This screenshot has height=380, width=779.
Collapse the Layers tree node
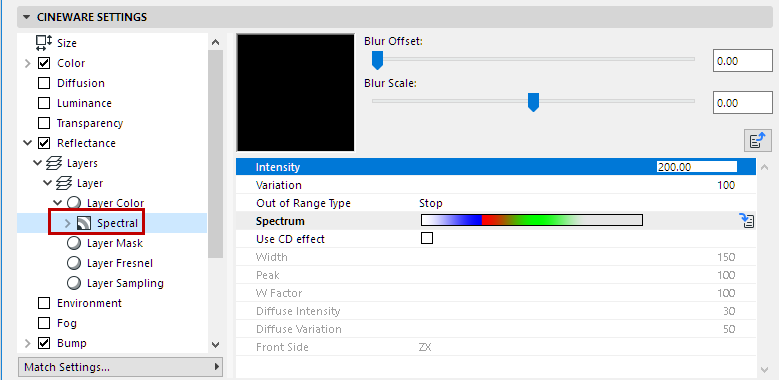pos(37,163)
